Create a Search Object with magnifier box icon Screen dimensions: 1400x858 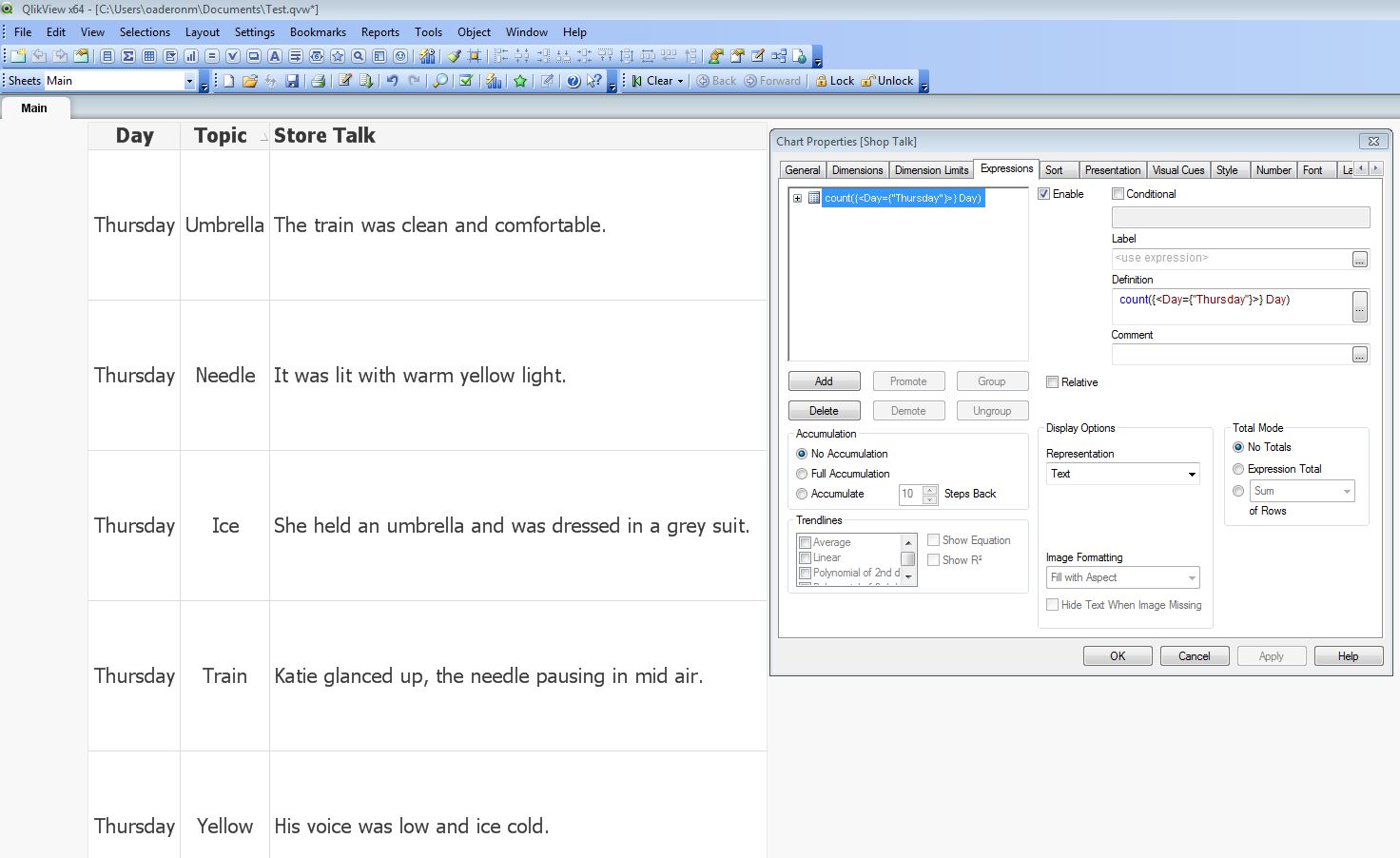[359, 56]
